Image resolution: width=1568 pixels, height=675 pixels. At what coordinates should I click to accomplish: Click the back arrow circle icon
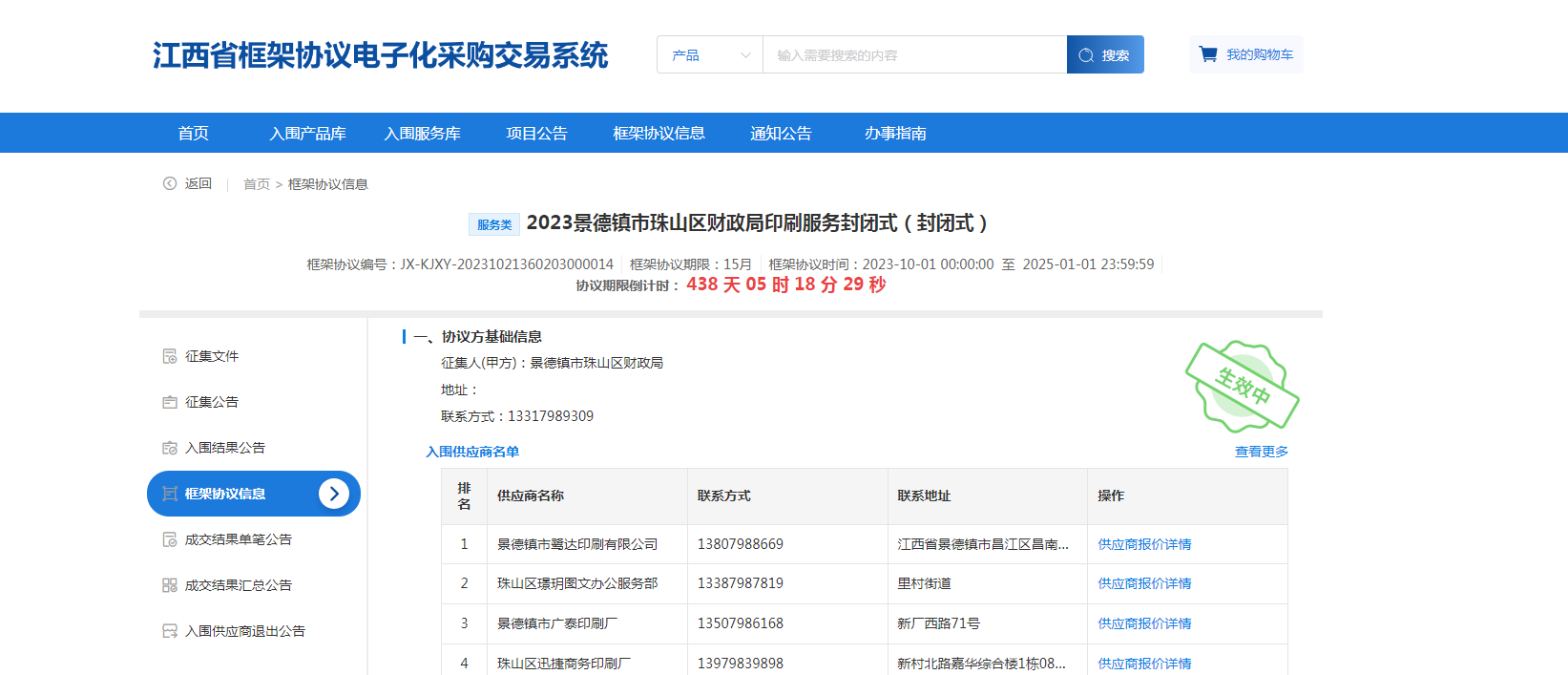[170, 183]
